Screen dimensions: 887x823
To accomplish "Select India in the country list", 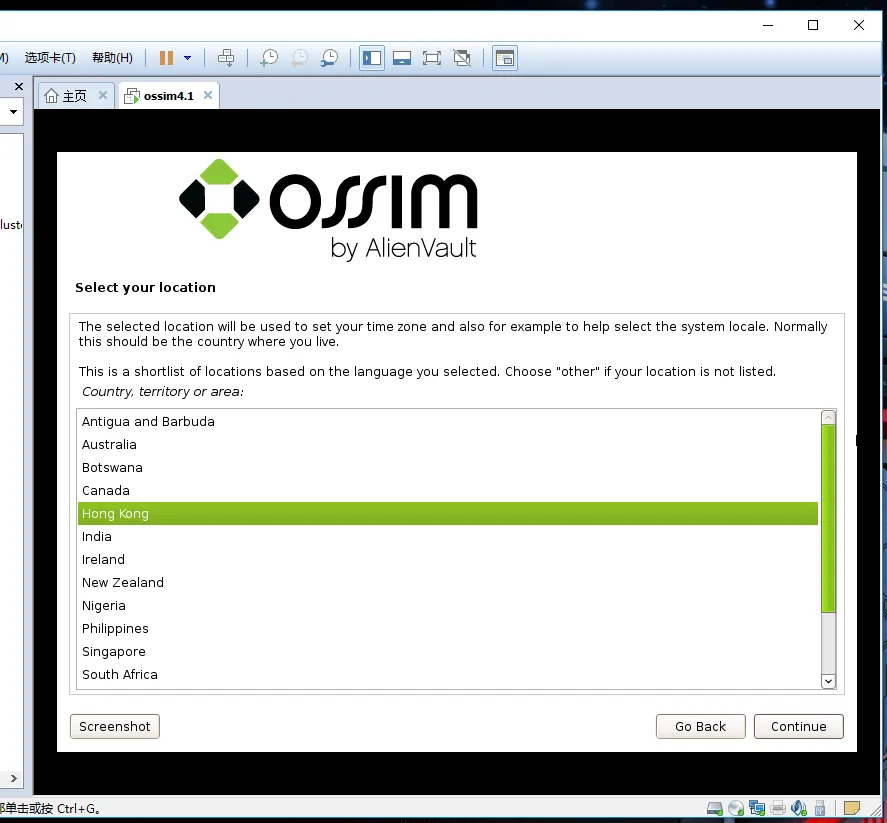I will (448, 536).
